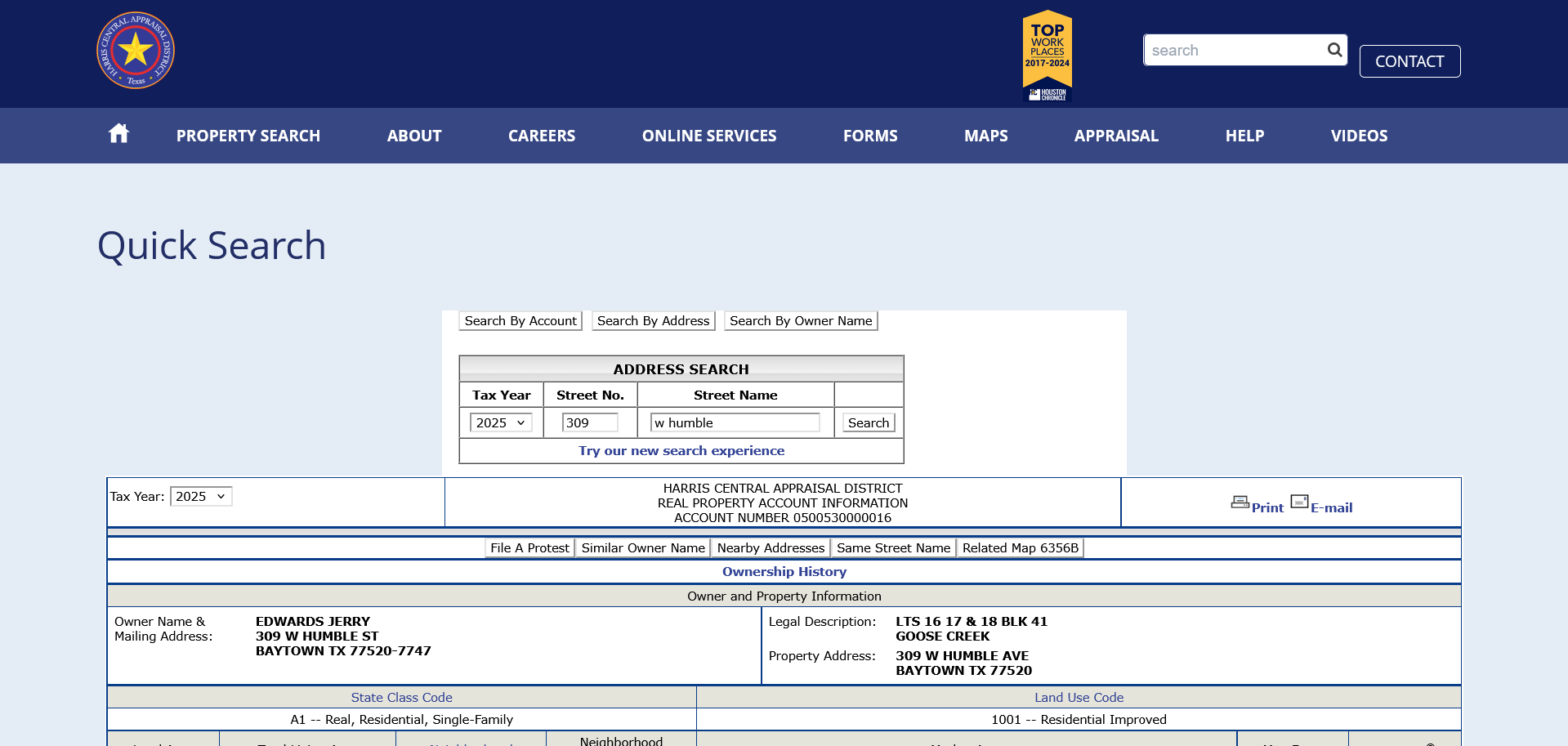Click the Top Work Places badge
Image resolution: width=1568 pixels, height=746 pixels.
point(1048,56)
